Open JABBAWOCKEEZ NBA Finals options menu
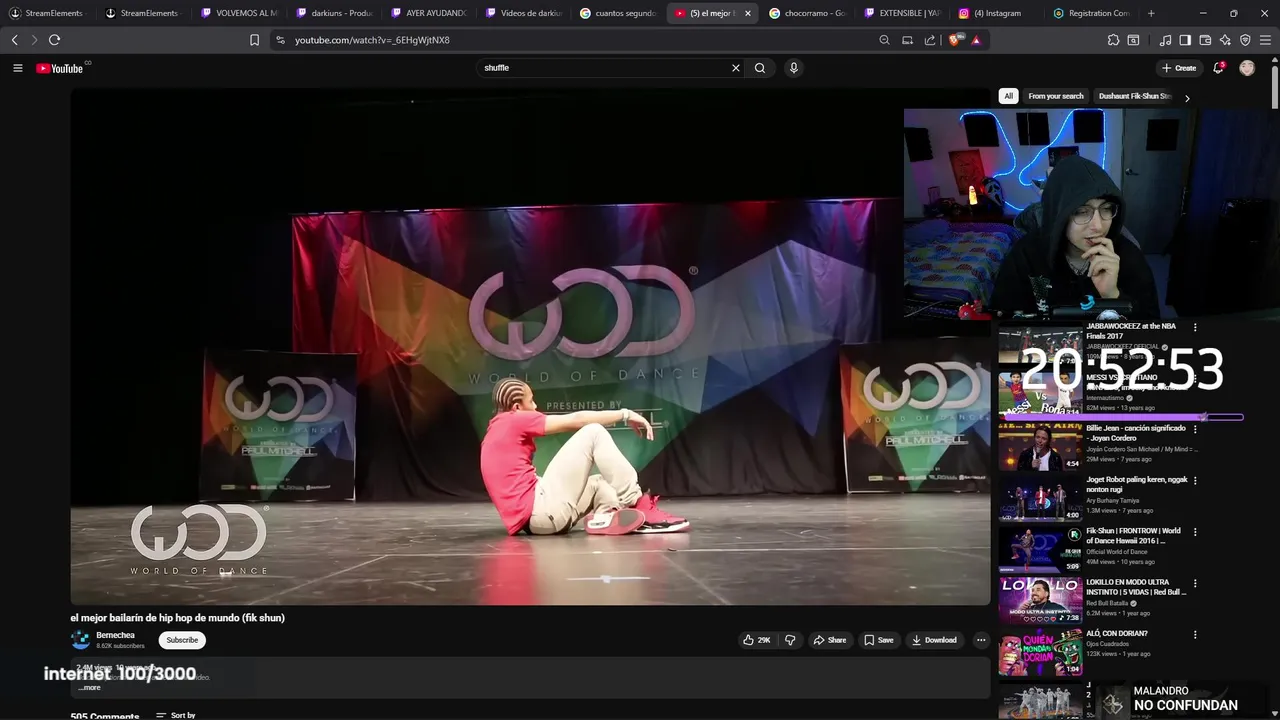This screenshot has height=720, width=1280. click(1194, 327)
